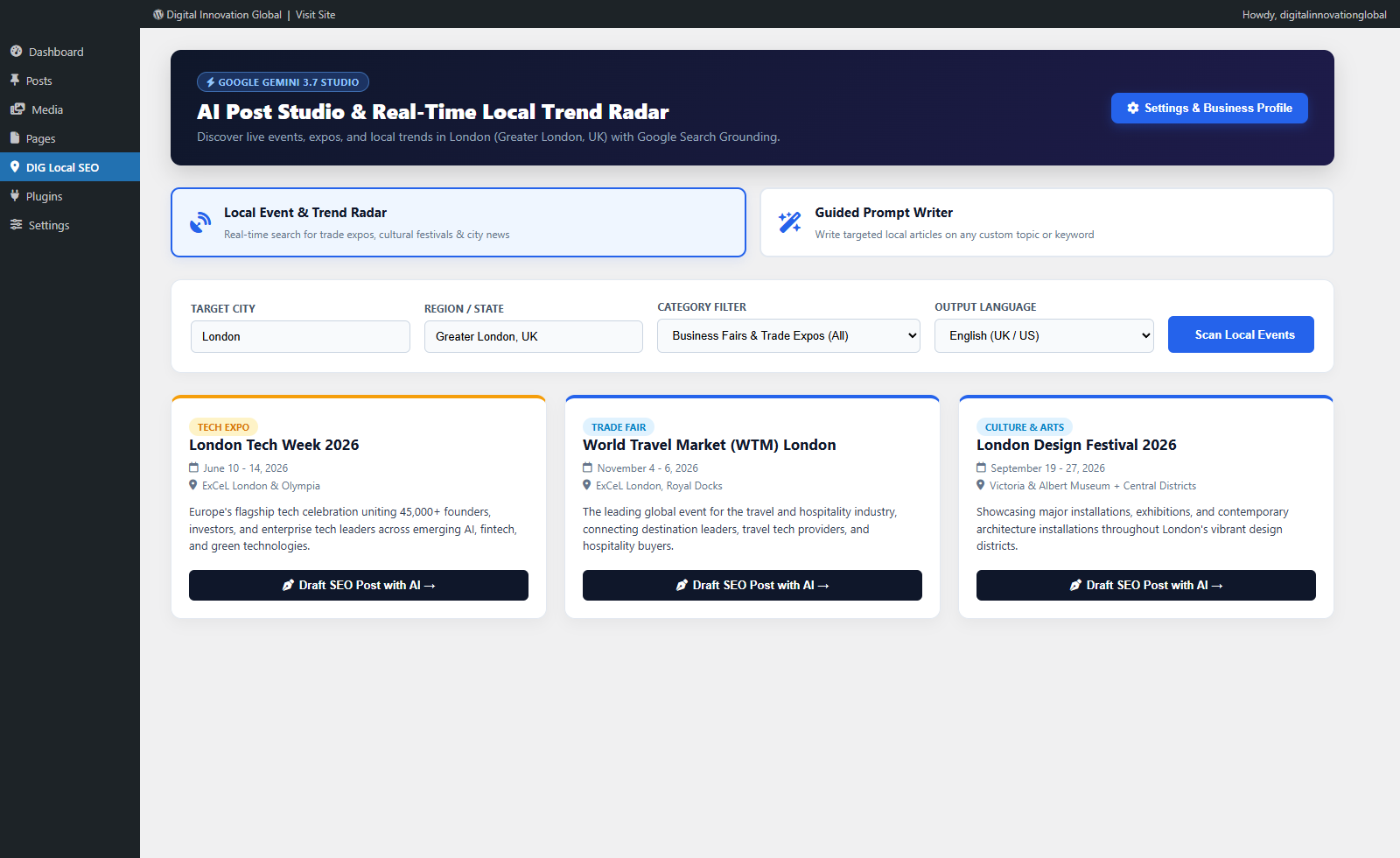Draft SEO post for London Design Festival 2026
This screenshot has width=1400, height=858.
click(1146, 585)
